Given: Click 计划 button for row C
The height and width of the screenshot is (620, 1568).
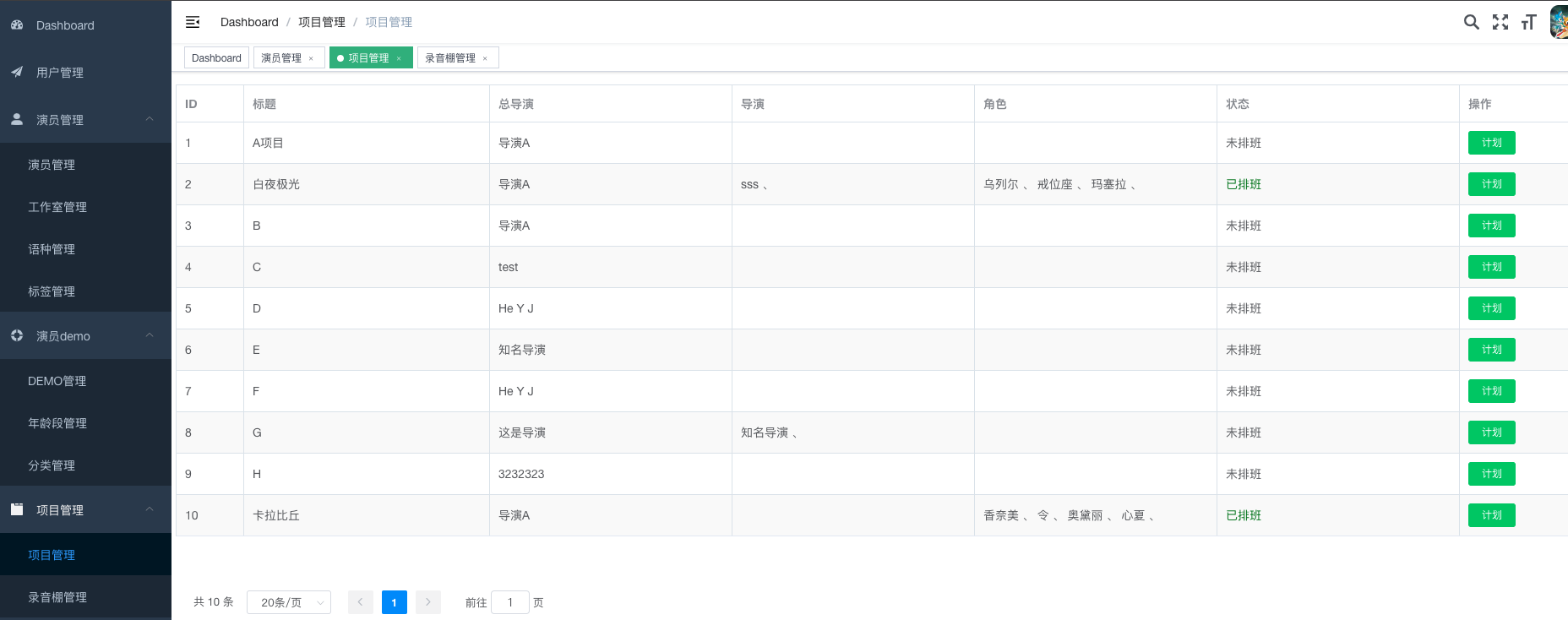Looking at the screenshot, I should coord(1491,267).
